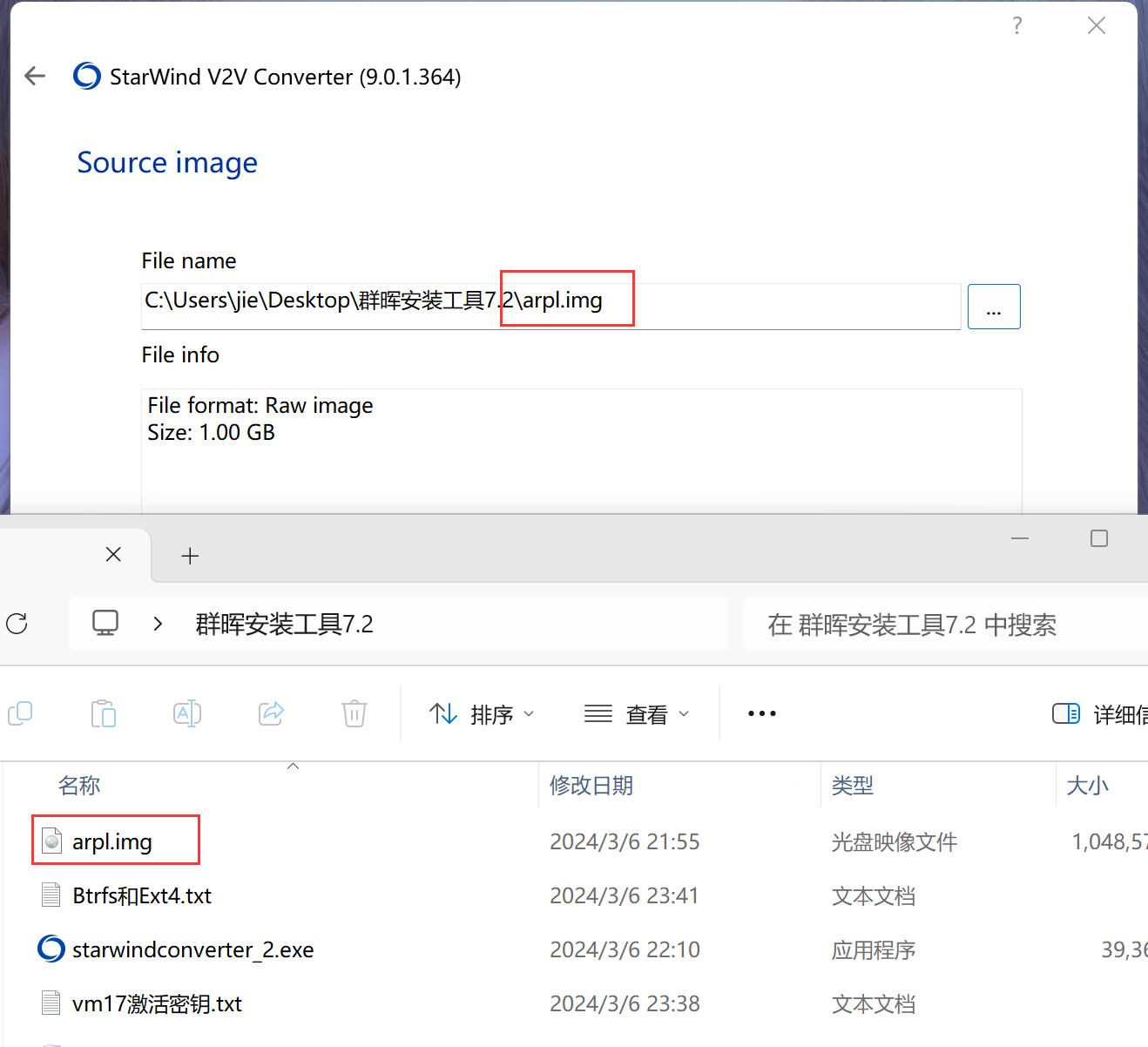Open the three-dots more options menu
The image size is (1148, 1047).
(762, 713)
